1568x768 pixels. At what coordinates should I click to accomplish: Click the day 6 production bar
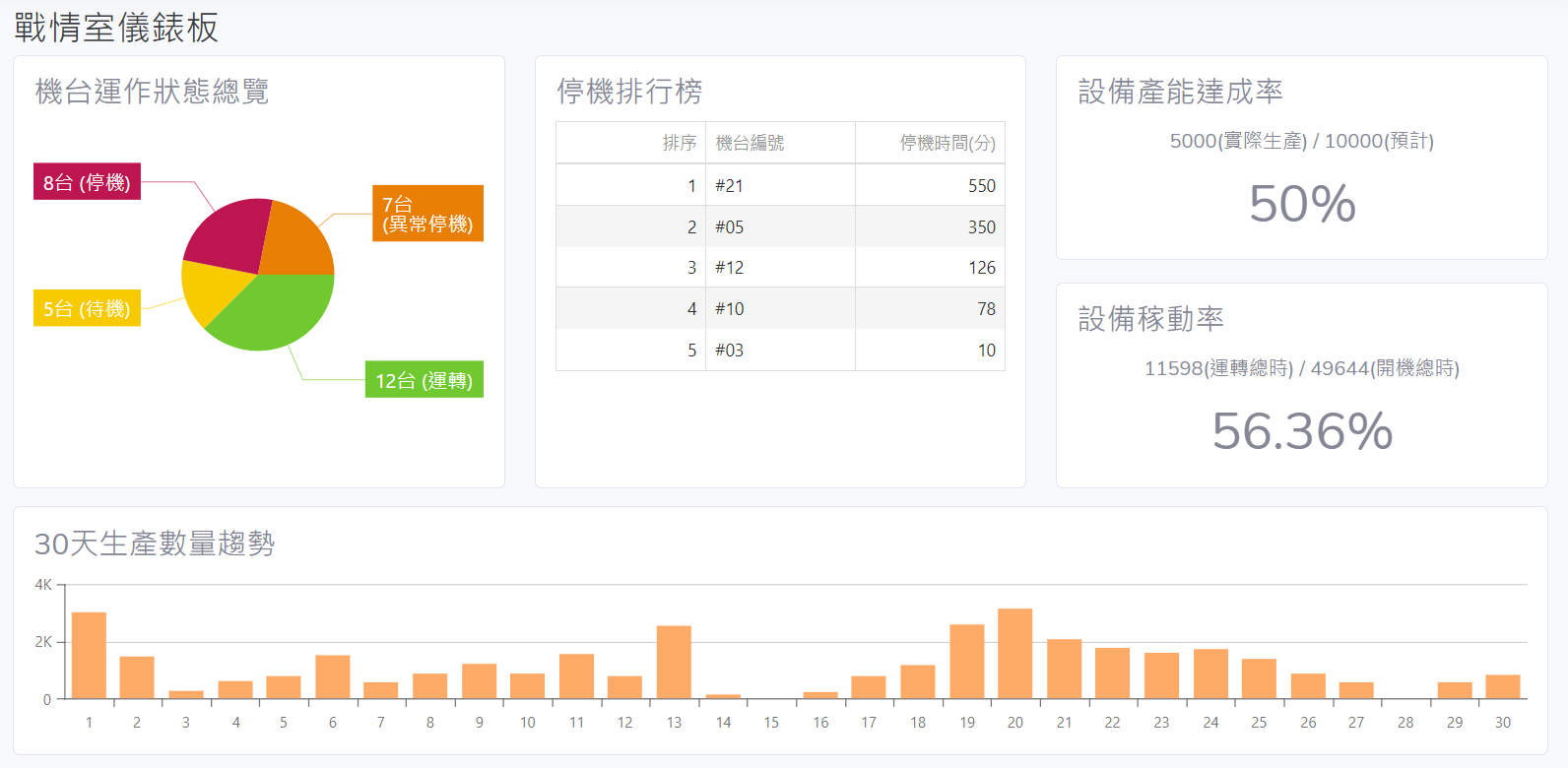click(333, 677)
